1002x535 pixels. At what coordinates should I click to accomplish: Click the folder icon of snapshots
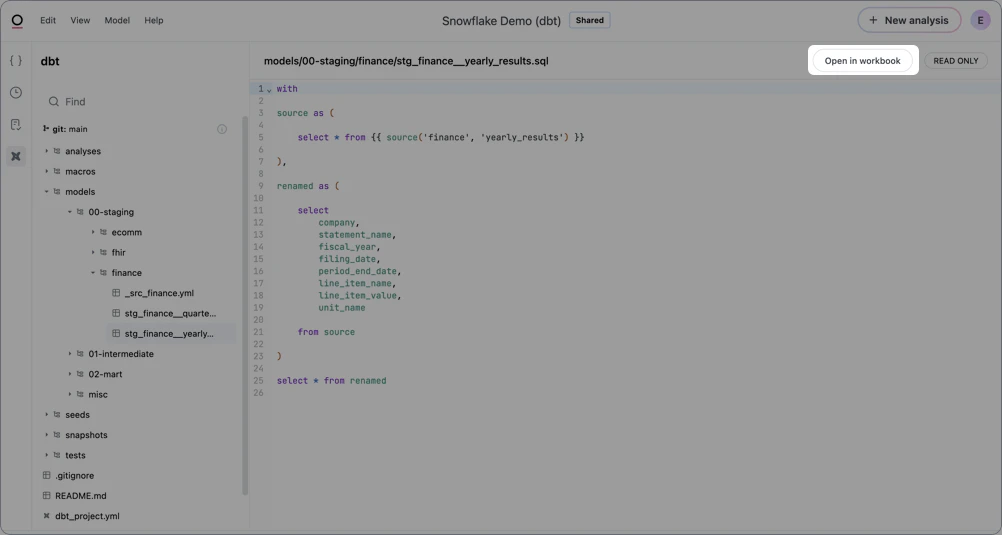[x=57, y=435]
